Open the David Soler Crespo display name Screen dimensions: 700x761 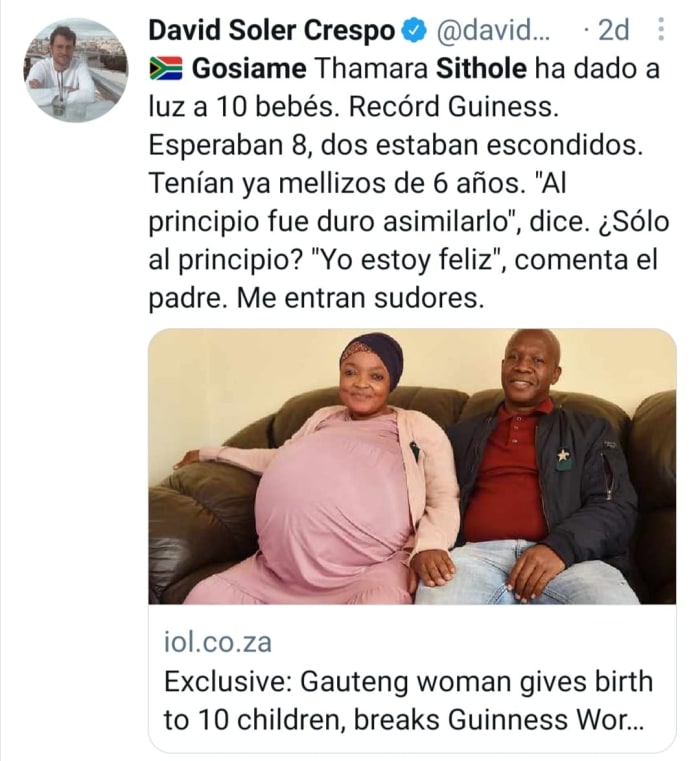coord(271,33)
